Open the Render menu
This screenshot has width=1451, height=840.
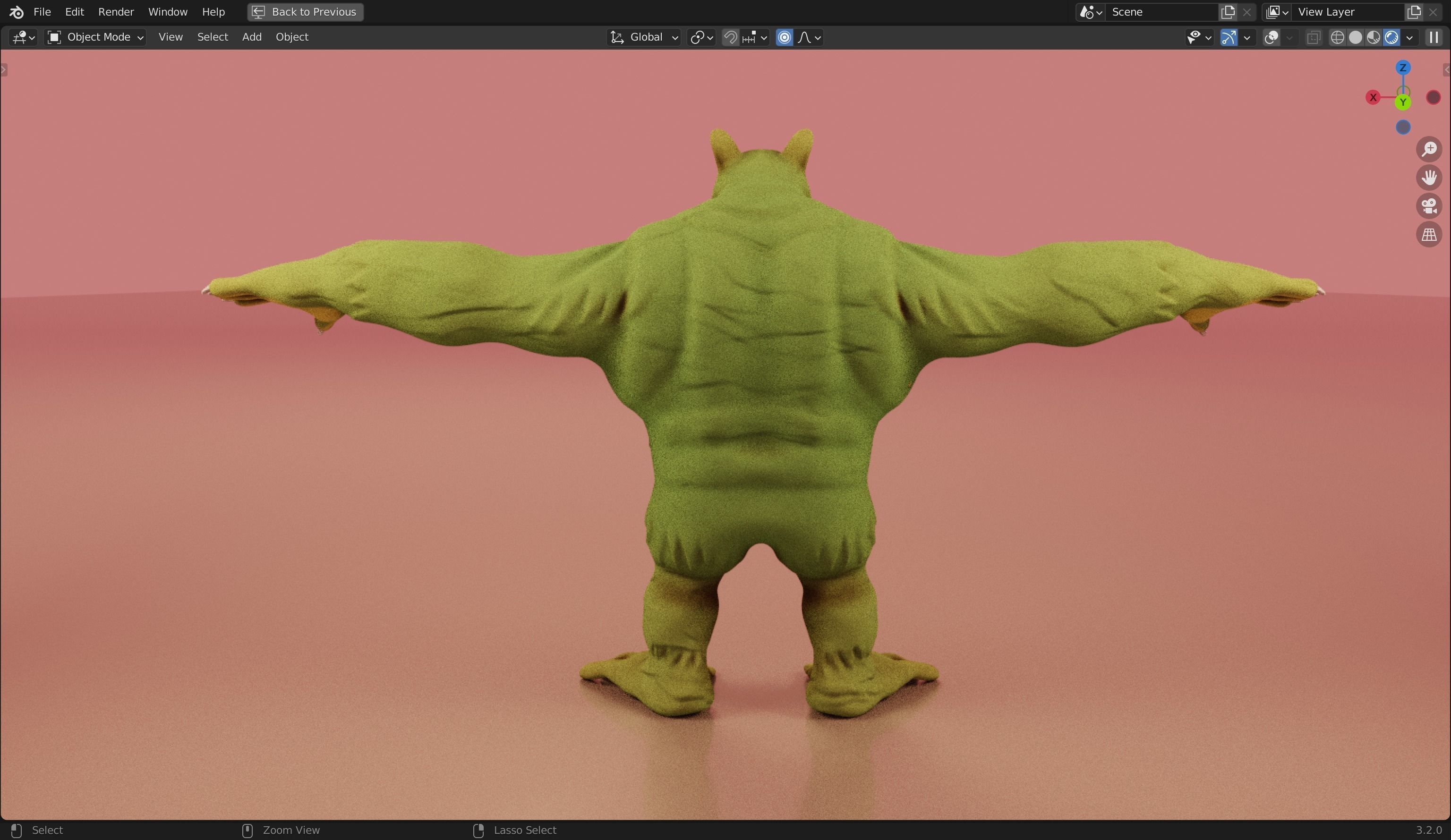[116, 11]
